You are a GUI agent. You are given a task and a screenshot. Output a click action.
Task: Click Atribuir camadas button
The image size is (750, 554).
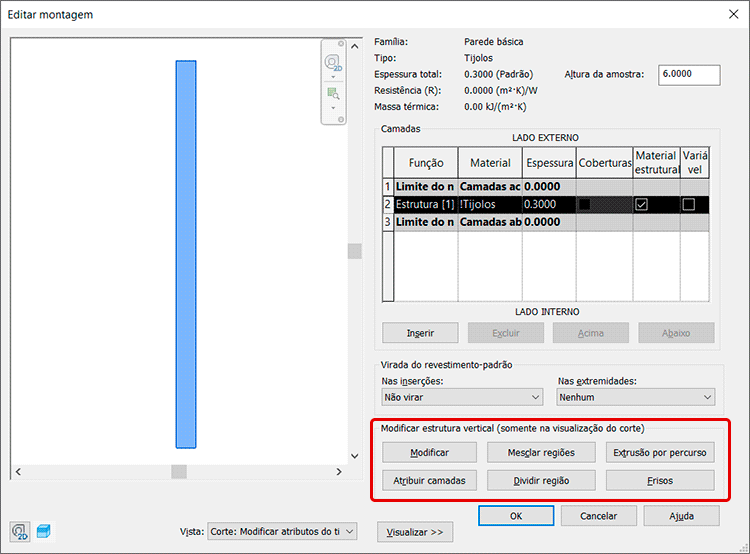click(430, 480)
